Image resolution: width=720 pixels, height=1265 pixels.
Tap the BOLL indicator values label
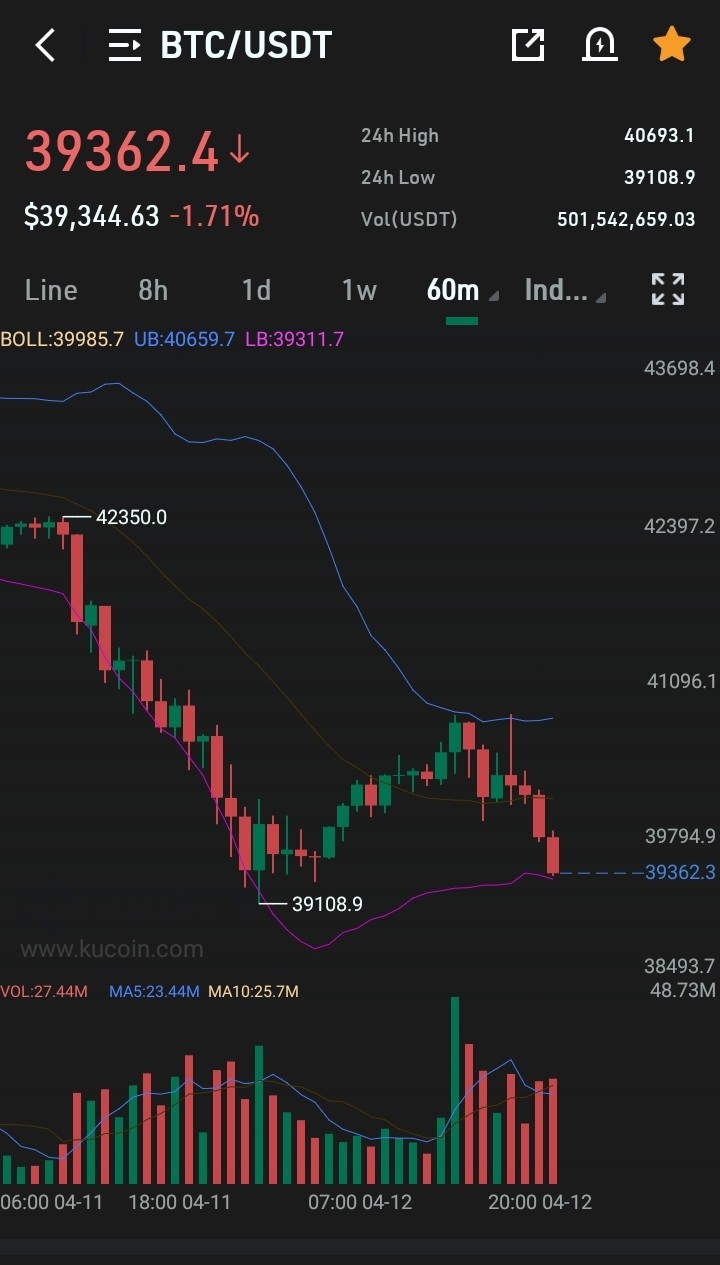point(172,339)
